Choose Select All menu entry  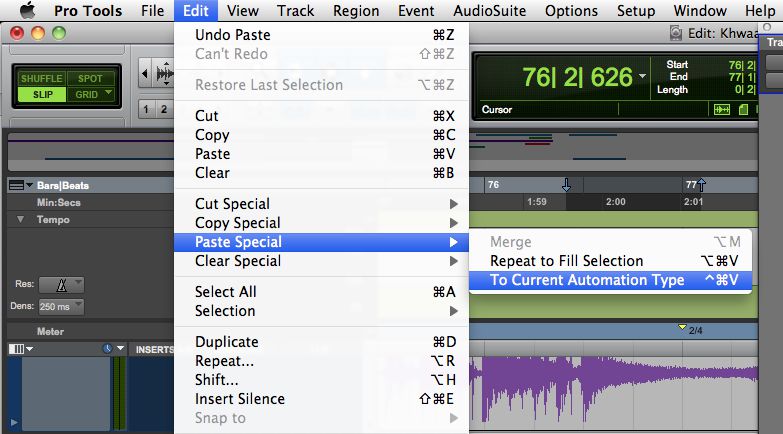click(x=322, y=291)
